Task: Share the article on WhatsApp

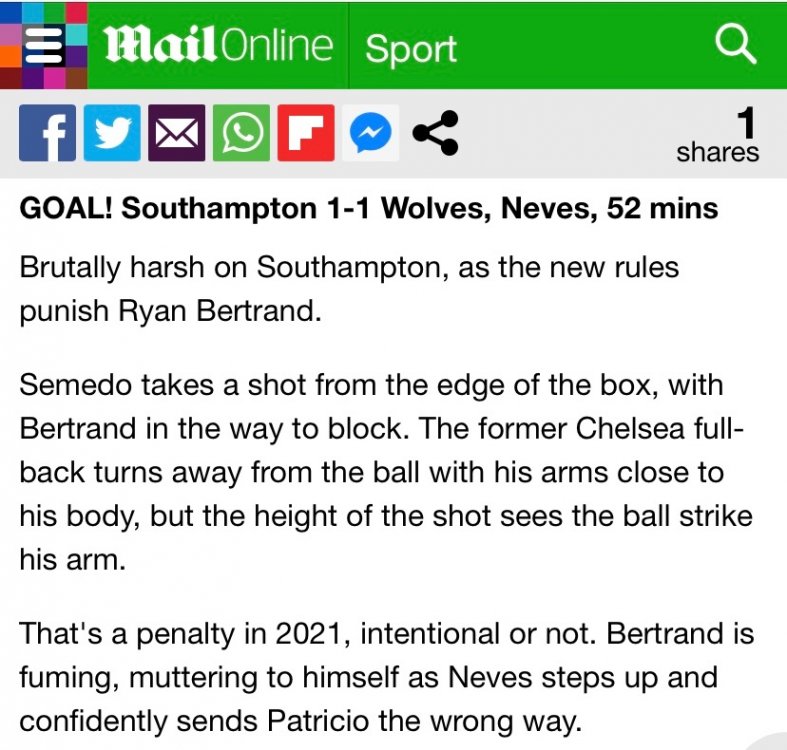Action: (x=241, y=133)
